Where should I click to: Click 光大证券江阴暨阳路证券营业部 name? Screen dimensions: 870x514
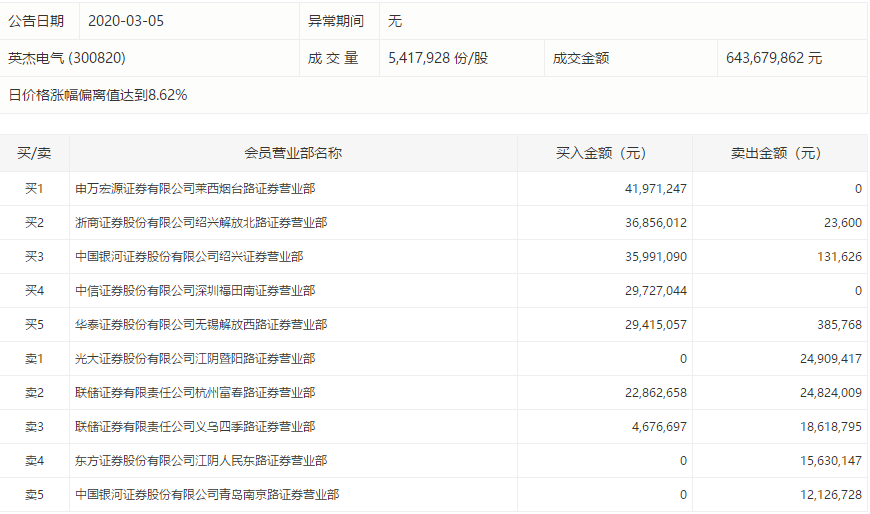pos(195,359)
